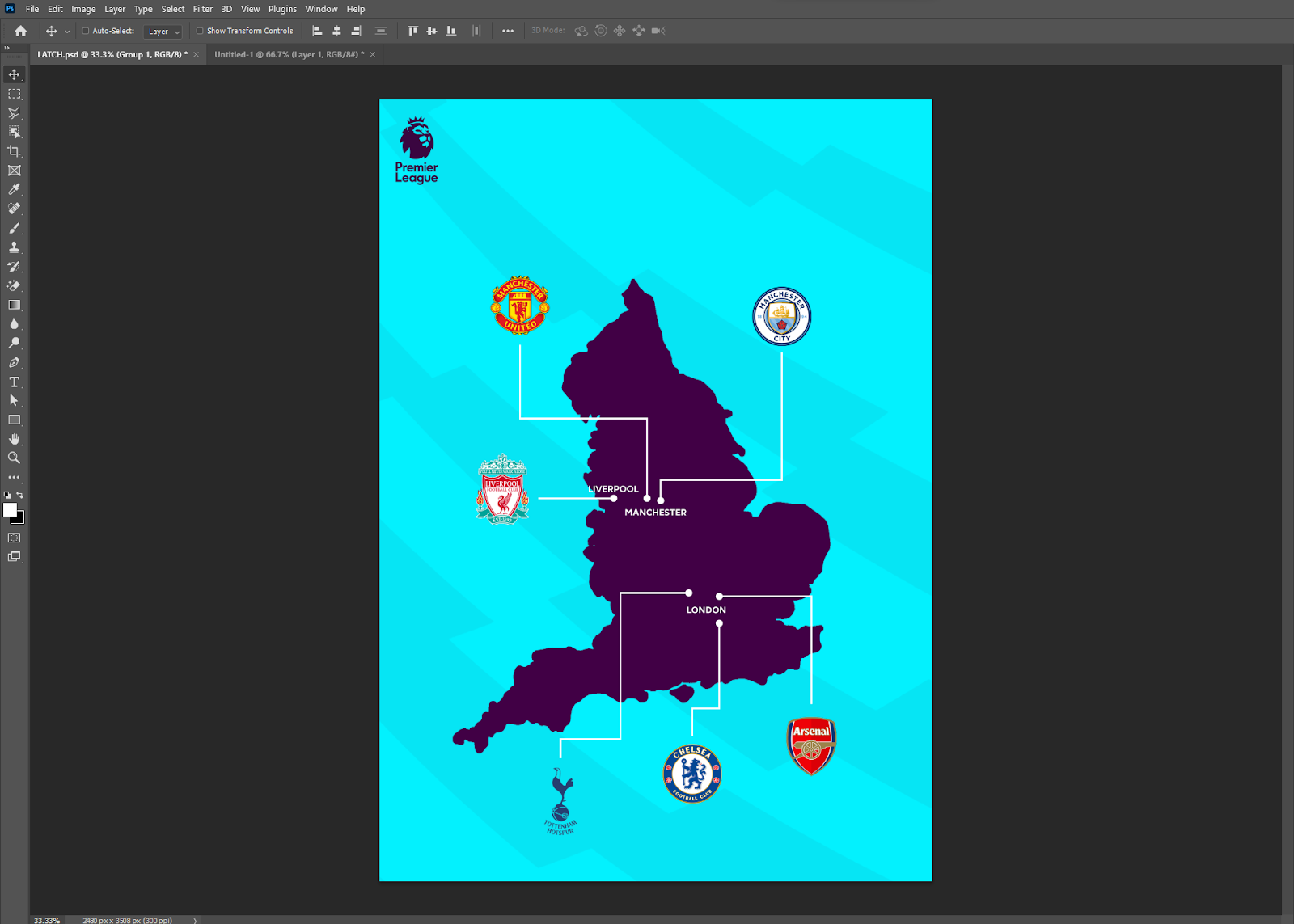1294x924 pixels.
Task: Select the Frame tool
Action: [15, 171]
